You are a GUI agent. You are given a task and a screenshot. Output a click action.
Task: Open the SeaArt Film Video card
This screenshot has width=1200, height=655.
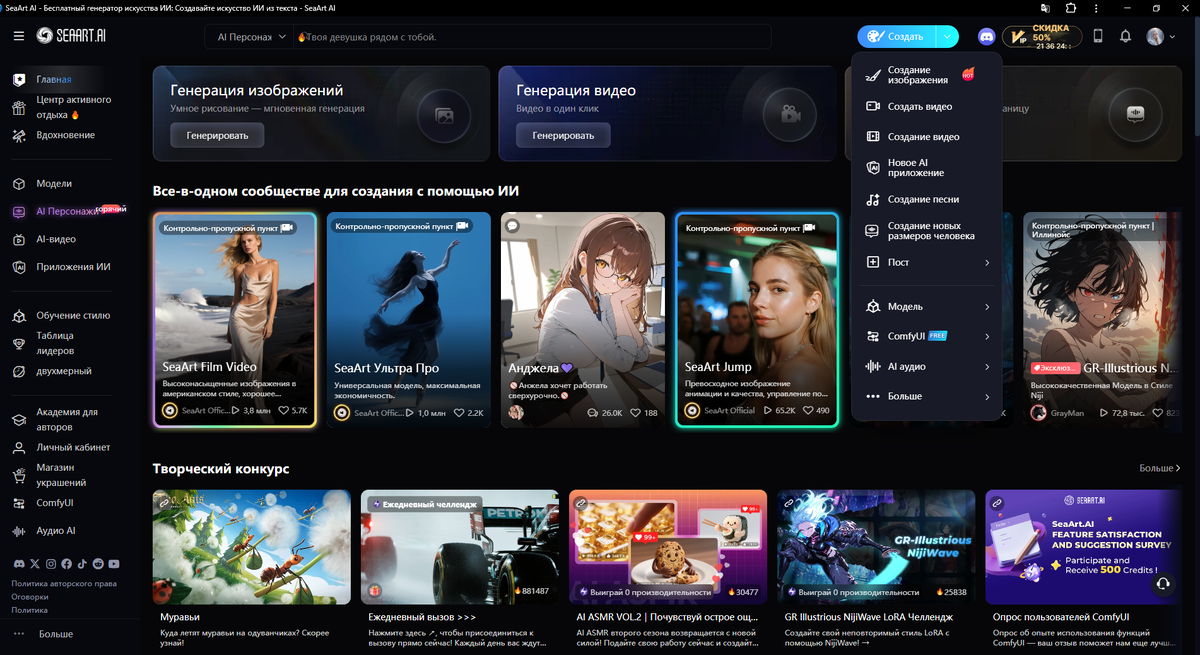tap(235, 320)
